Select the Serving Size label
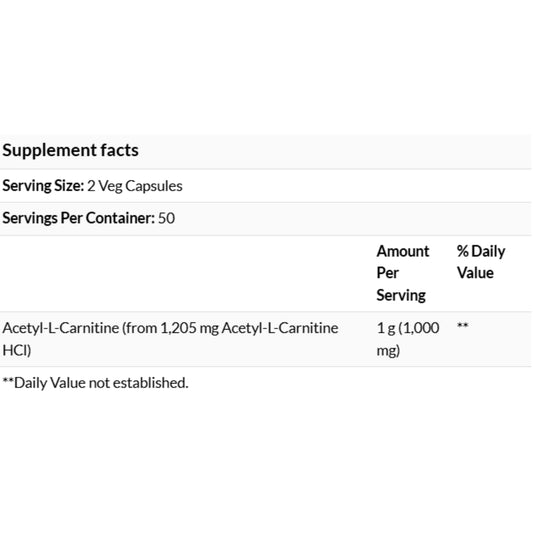The image size is (533, 533). coord(43,186)
